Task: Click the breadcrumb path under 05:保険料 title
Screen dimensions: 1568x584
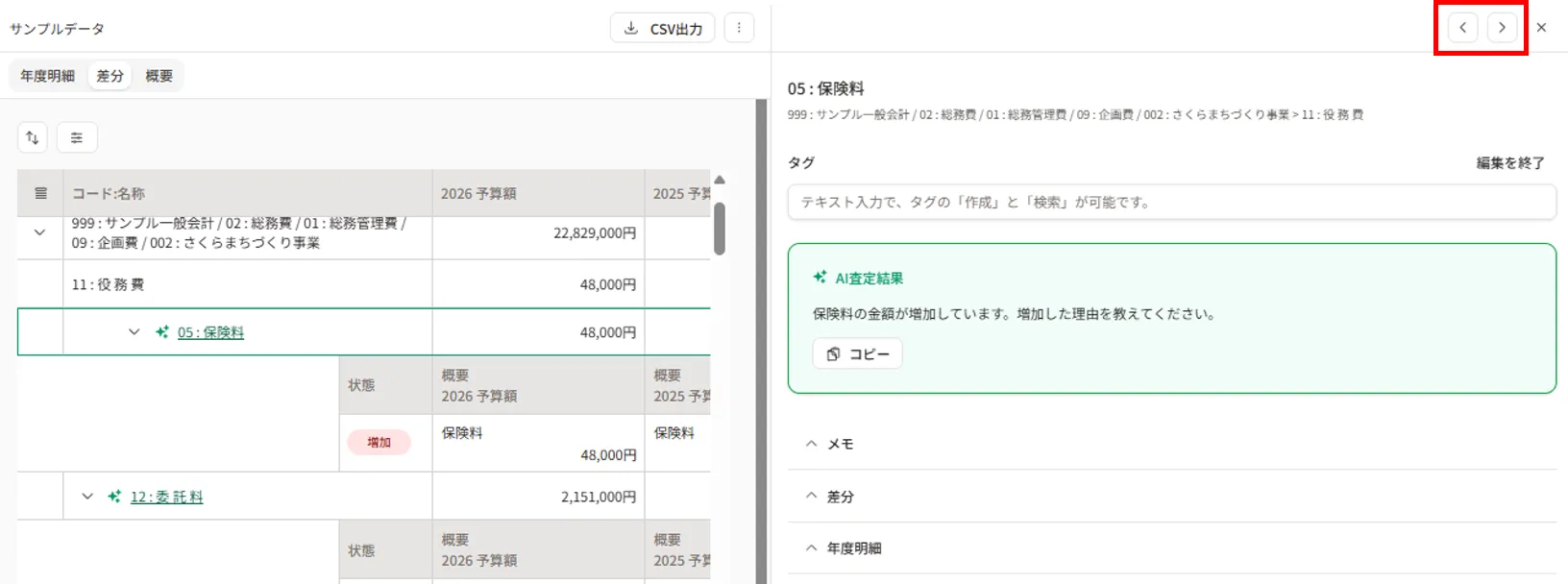Action: point(1075,114)
